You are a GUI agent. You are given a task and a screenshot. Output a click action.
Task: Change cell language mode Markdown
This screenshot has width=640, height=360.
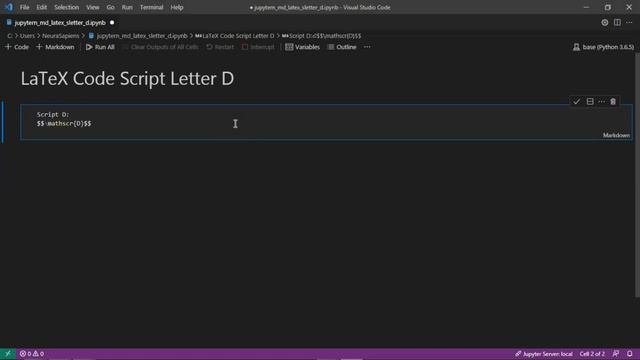(616, 135)
